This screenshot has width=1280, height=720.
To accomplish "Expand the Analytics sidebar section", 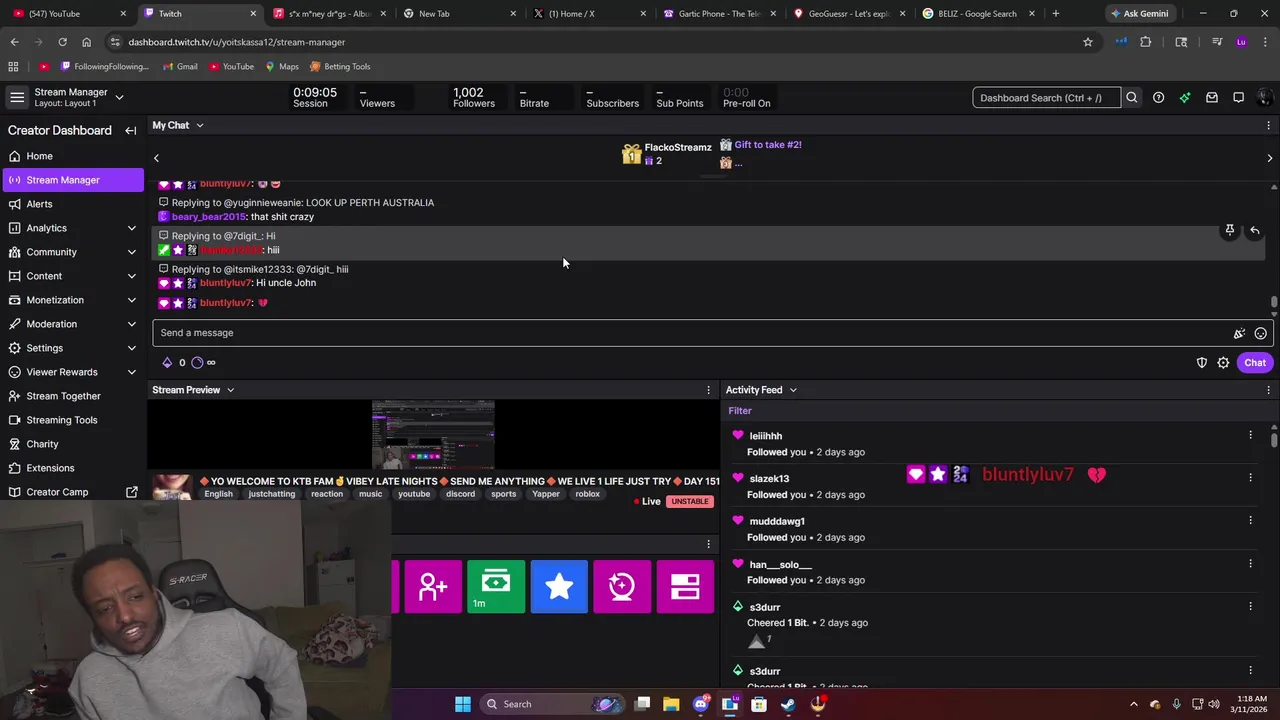I will (131, 228).
